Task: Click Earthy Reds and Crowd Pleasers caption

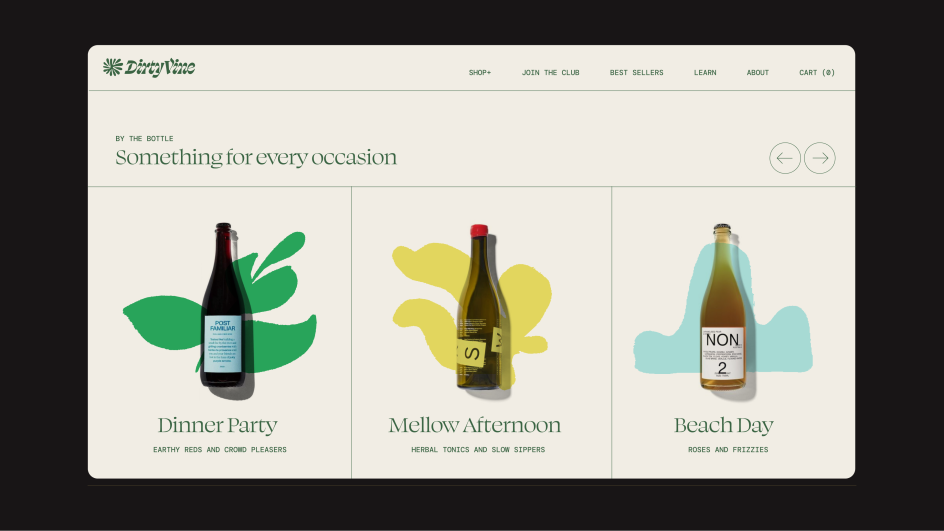Action: [220, 450]
